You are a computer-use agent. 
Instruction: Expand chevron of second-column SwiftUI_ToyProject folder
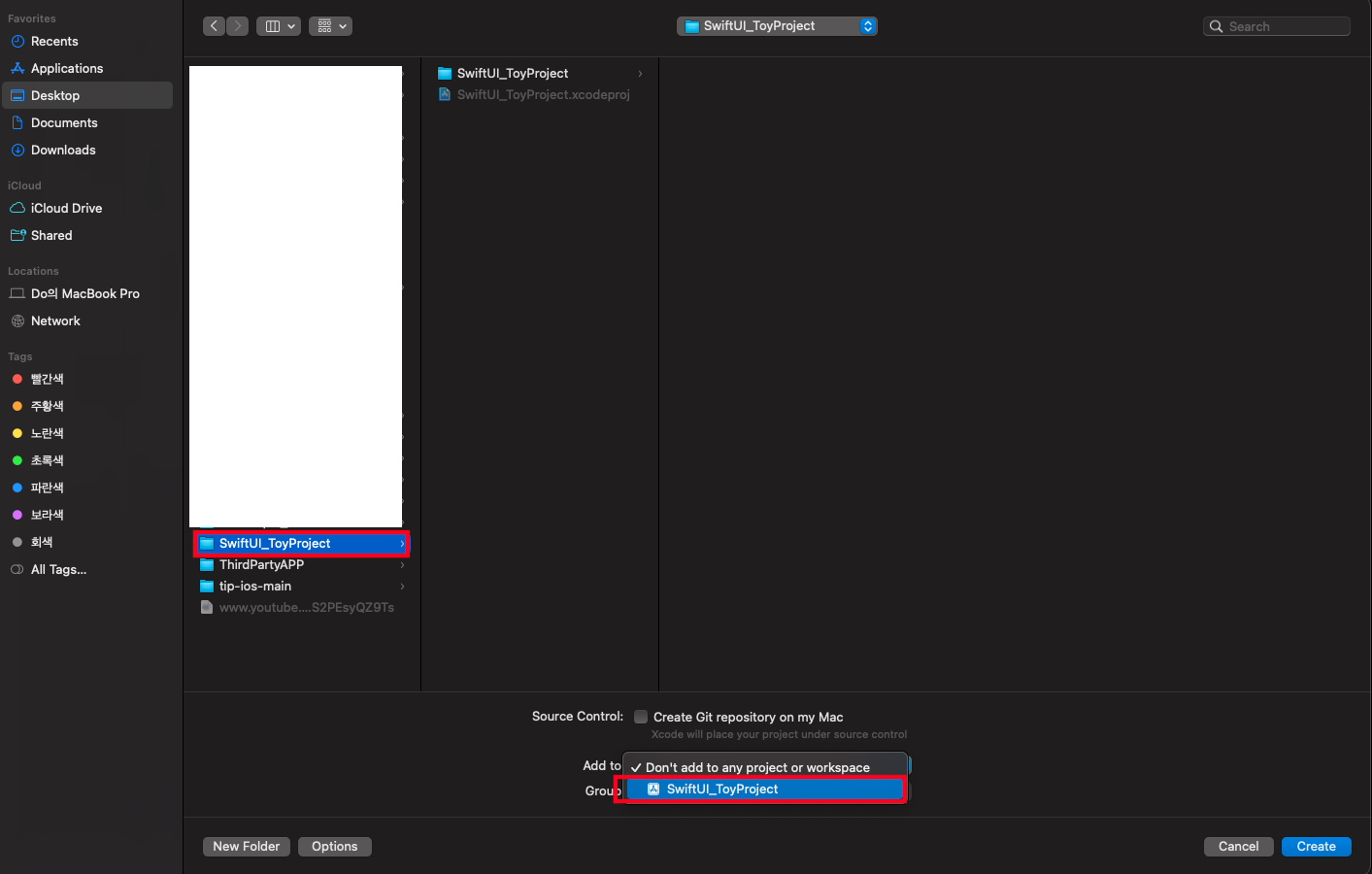pyautogui.click(x=640, y=74)
